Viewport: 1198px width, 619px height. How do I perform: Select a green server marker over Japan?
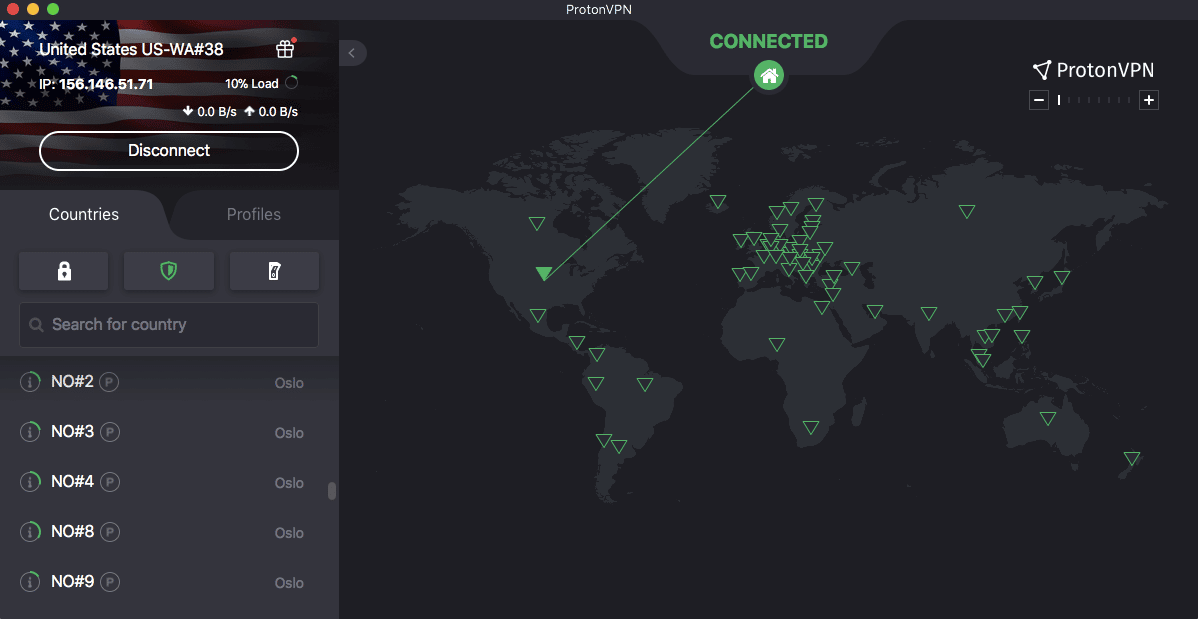(x=1061, y=278)
